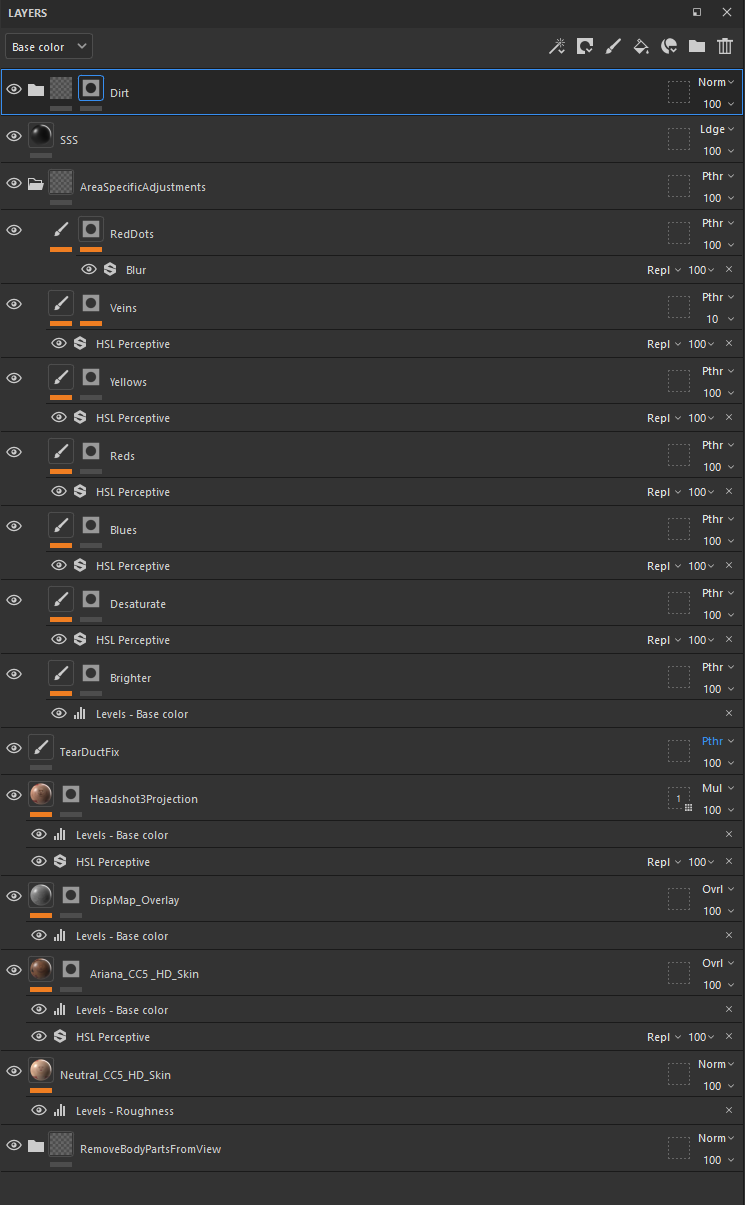Open the Dirt layer Norm blending mode dropdown

pos(716,82)
